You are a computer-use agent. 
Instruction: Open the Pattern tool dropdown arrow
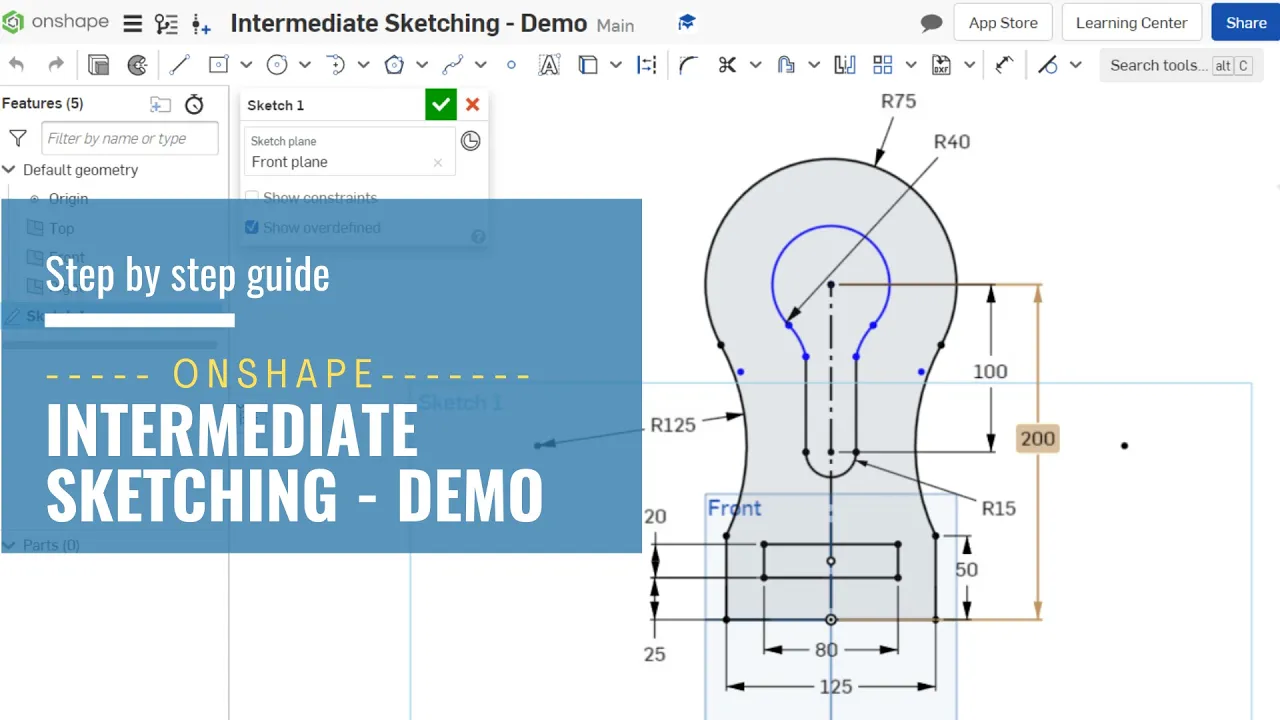coord(911,65)
